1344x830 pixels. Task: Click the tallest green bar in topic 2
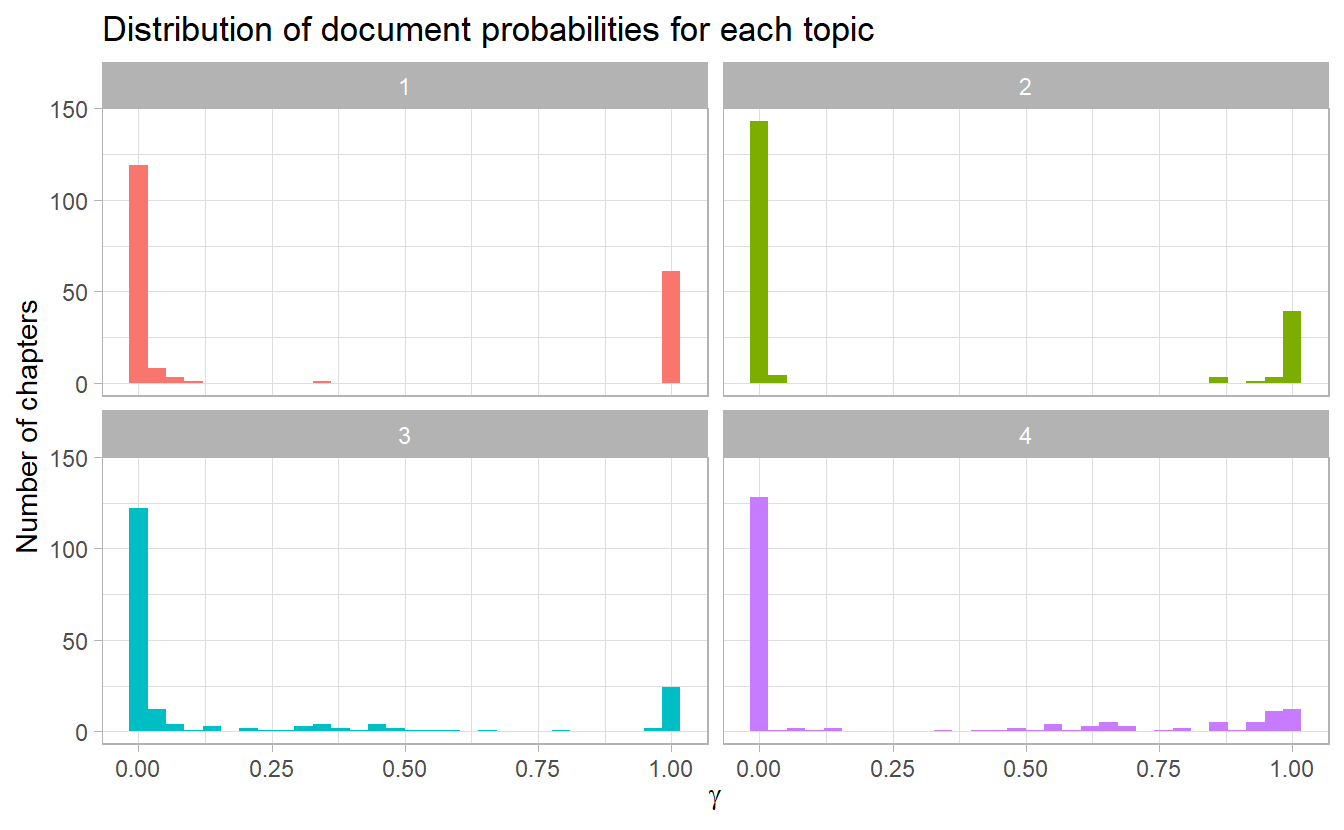[x=759, y=252]
